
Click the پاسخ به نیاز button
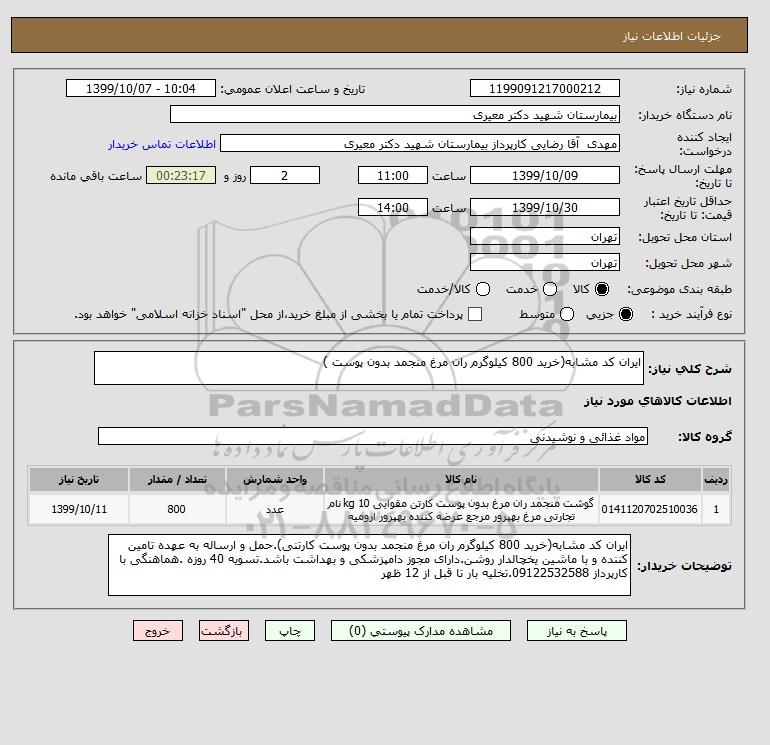(x=577, y=631)
